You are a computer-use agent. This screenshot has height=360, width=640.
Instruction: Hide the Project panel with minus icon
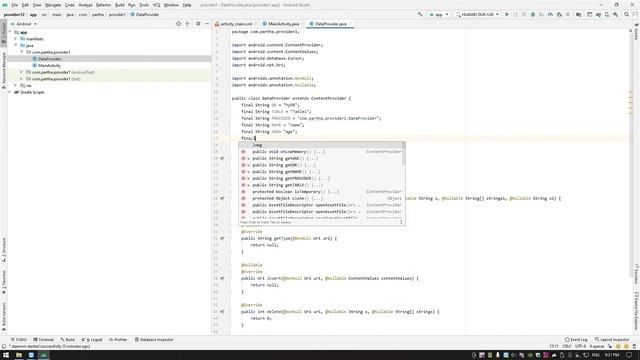(207, 24)
